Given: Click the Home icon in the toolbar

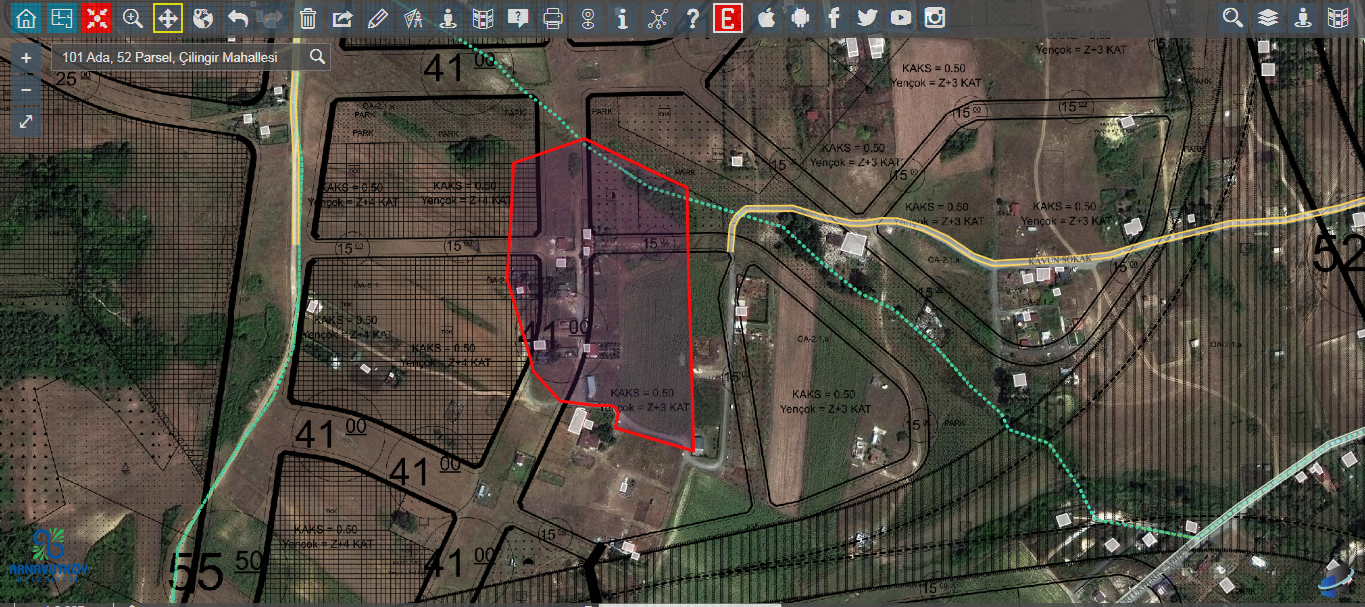Looking at the screenshot, I should click(27, 18).
